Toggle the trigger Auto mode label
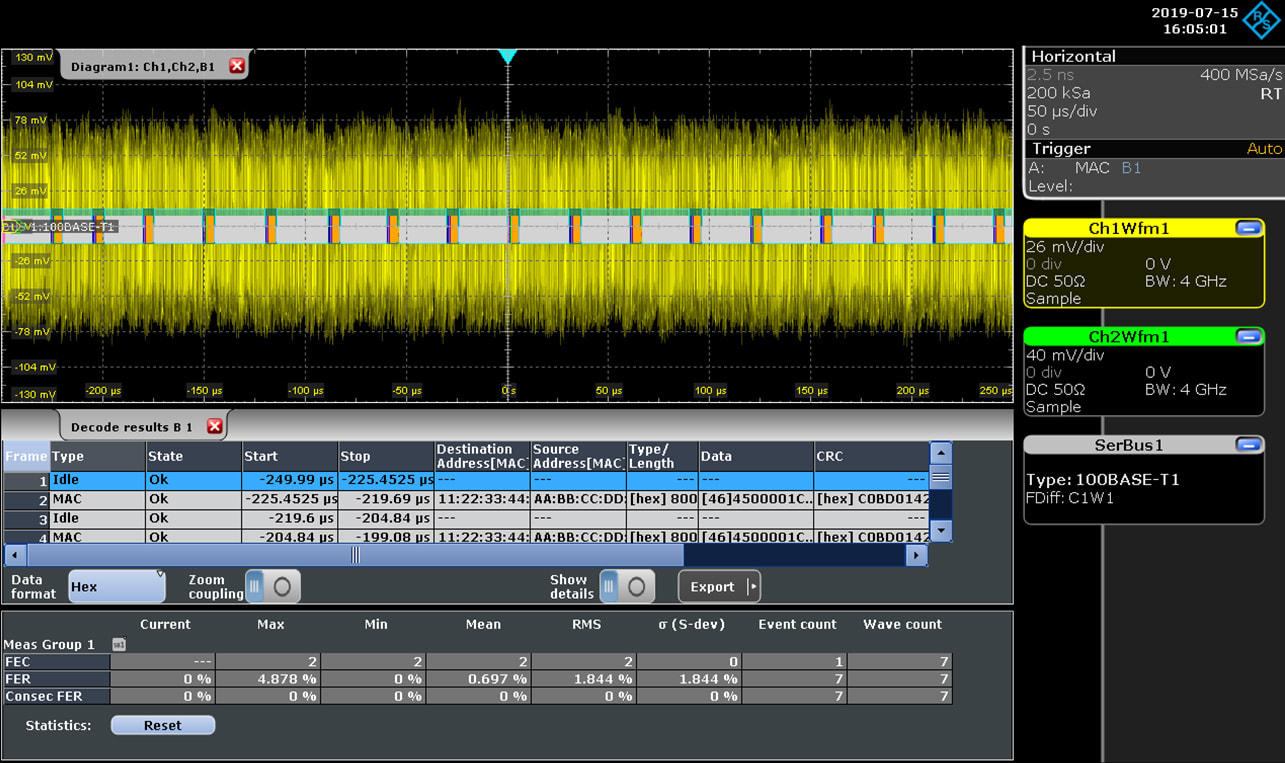The image size is (1285, 763). point(1266,148)
